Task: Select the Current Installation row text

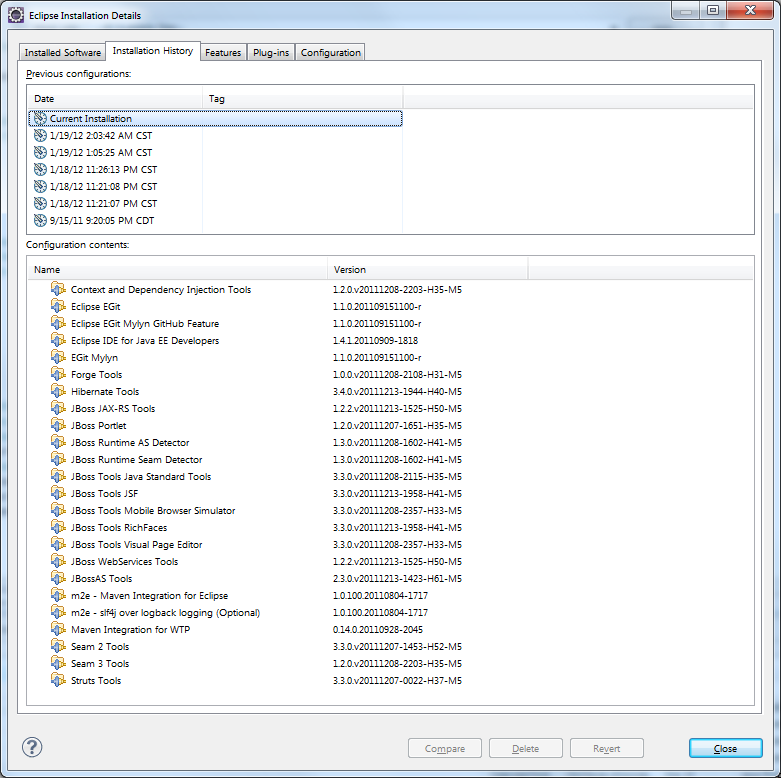Action: pyautogui.click(x=91, y=119)
